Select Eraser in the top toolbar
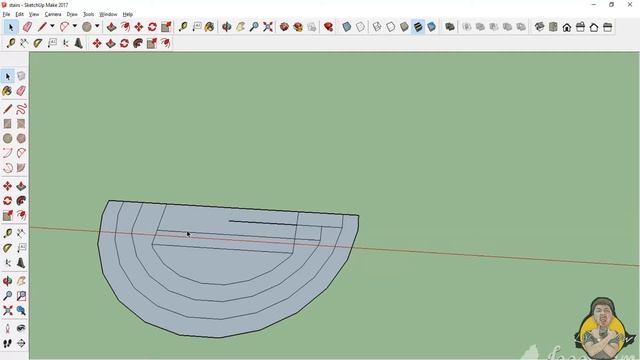 (27, 27)
